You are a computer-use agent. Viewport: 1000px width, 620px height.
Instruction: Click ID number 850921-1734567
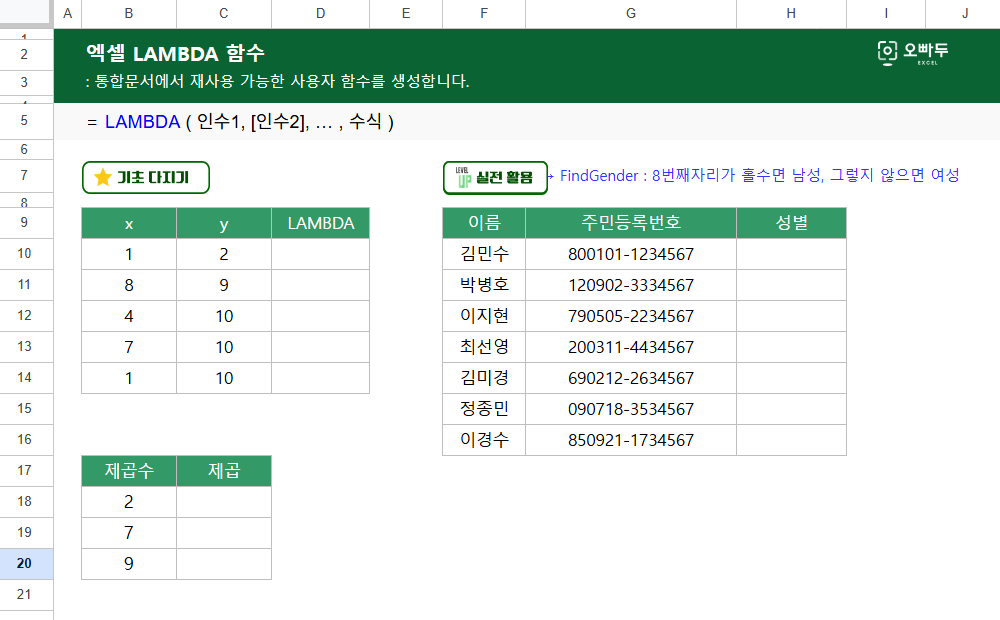(631, 440)
